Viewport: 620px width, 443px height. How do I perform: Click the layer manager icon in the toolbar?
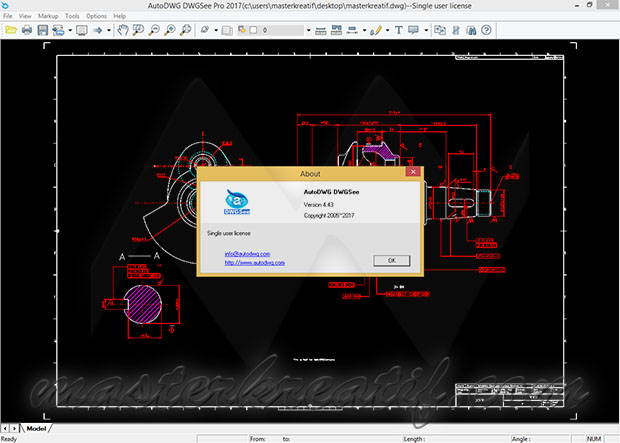coord(242,30)
